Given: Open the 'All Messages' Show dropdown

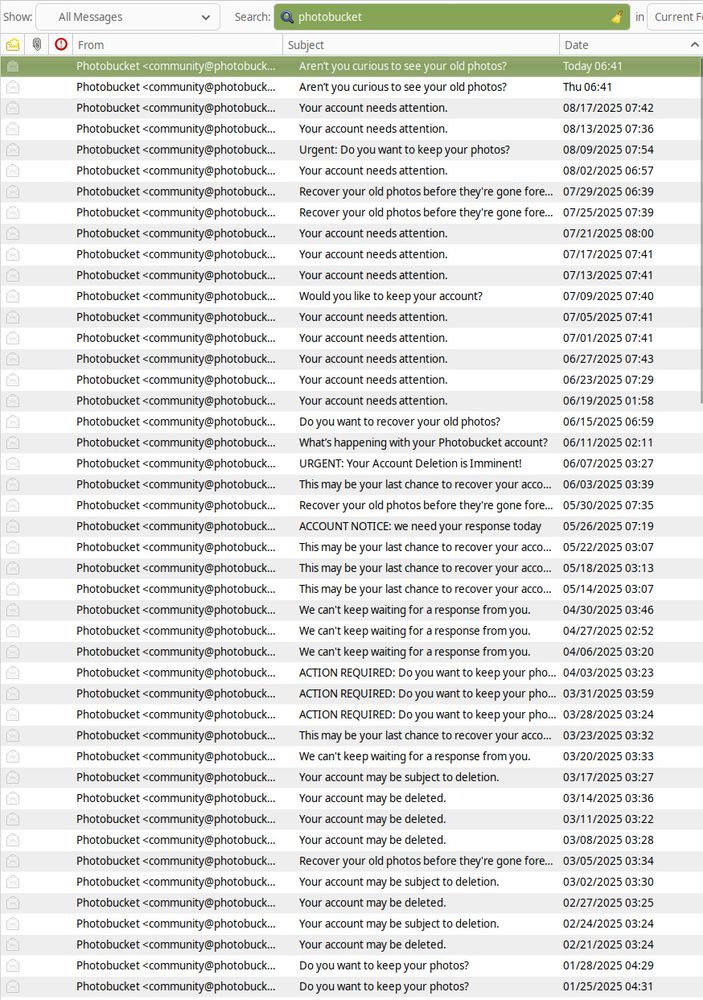Looking at the screenshot, I should 127,16.
